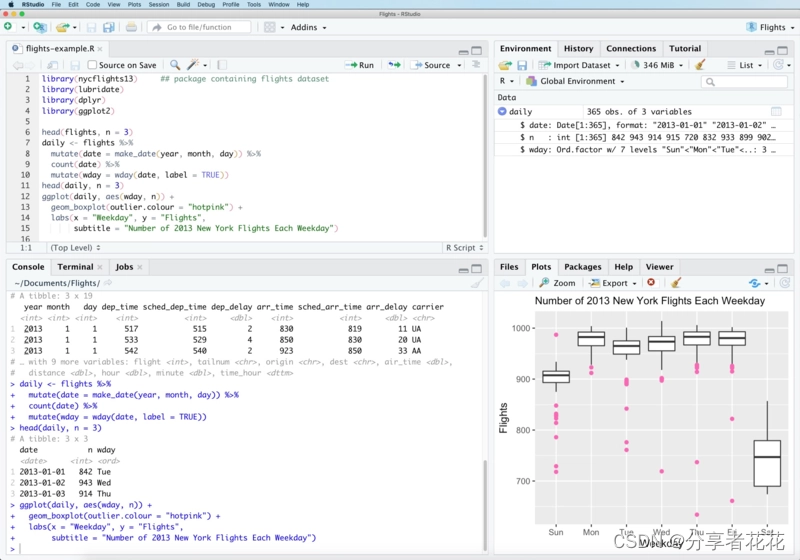800x560 pixels.
Task: Click the Debug menu
Action: coord(206,4)
